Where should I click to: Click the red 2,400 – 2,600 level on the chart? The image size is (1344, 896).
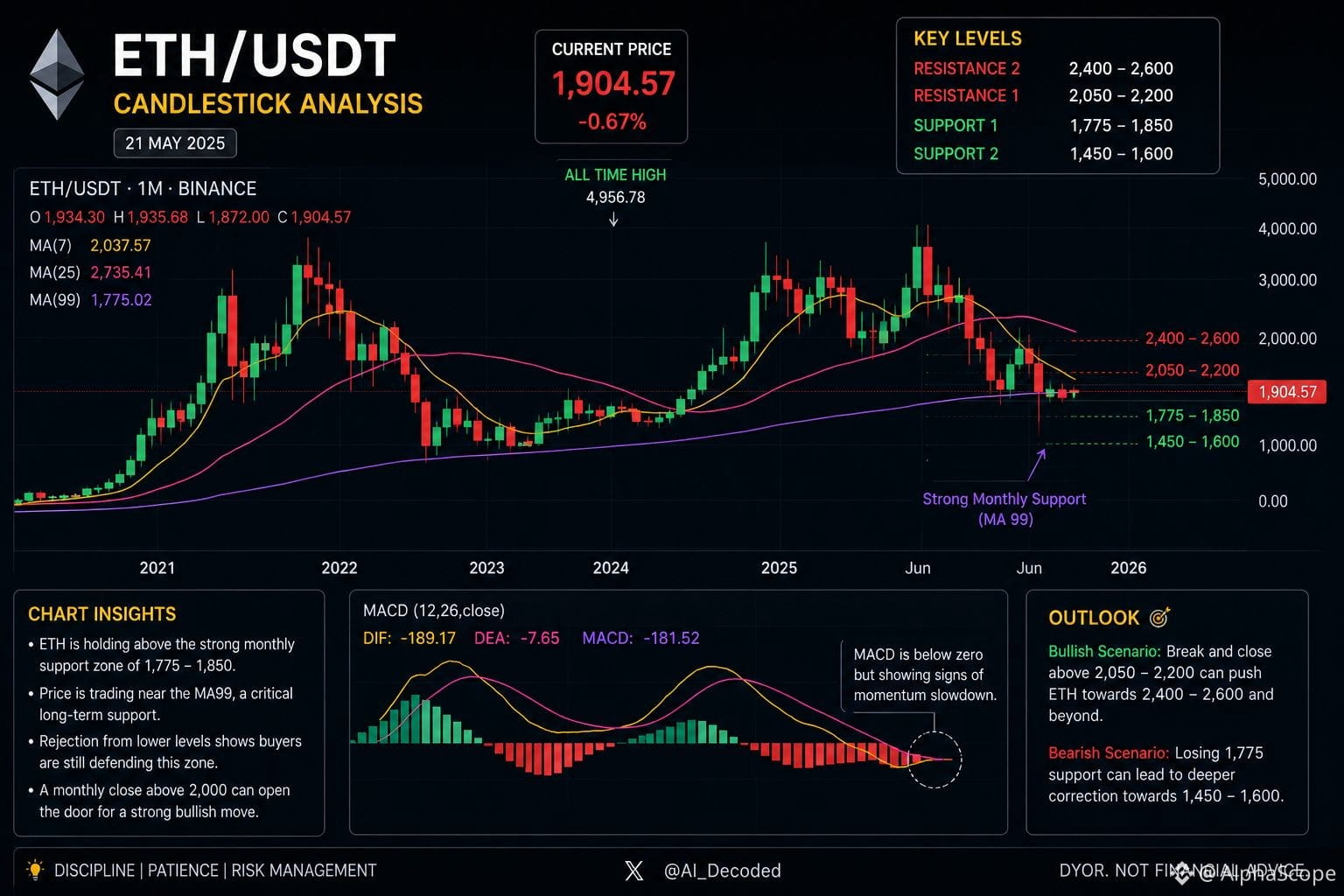coord(1193,339)
